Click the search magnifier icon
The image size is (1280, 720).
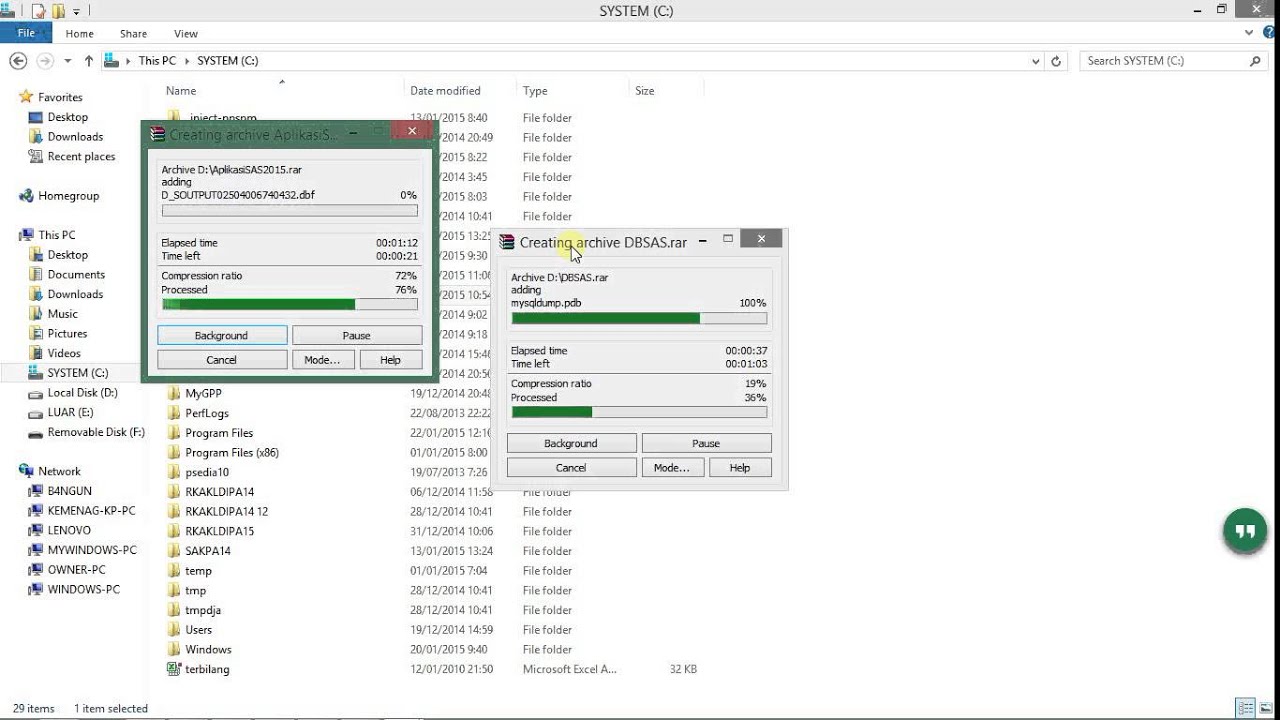pos(1256,61)
